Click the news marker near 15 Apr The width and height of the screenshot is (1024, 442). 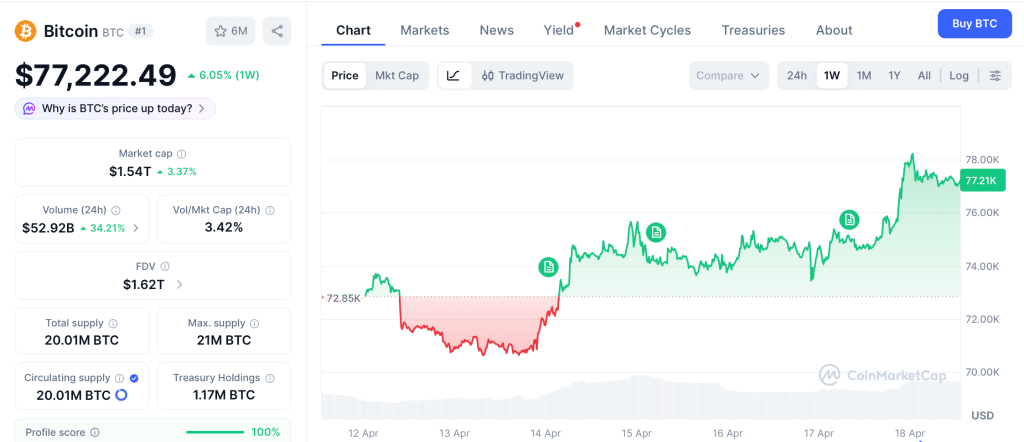pyautogui.click(x=656, y=232)
